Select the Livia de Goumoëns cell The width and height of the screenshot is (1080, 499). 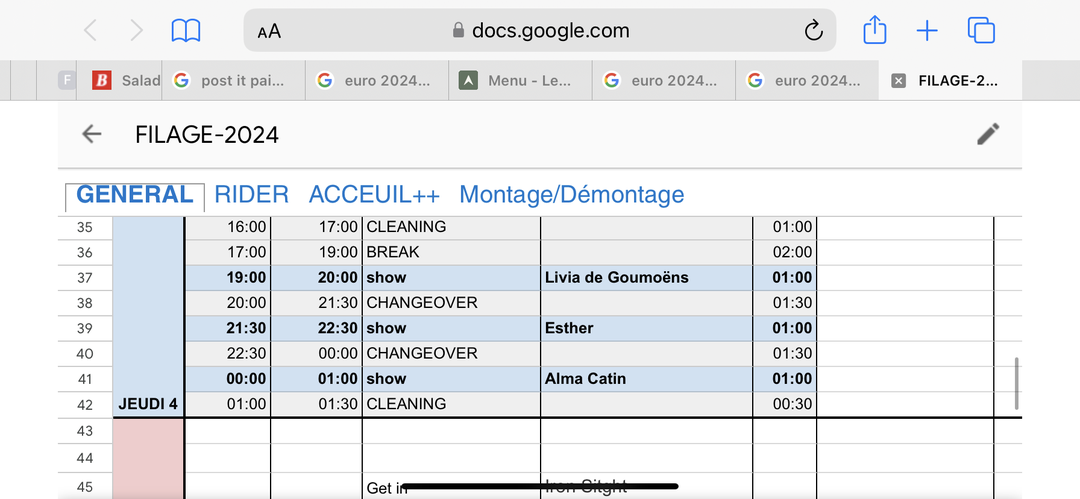click(x=646, y=277)
